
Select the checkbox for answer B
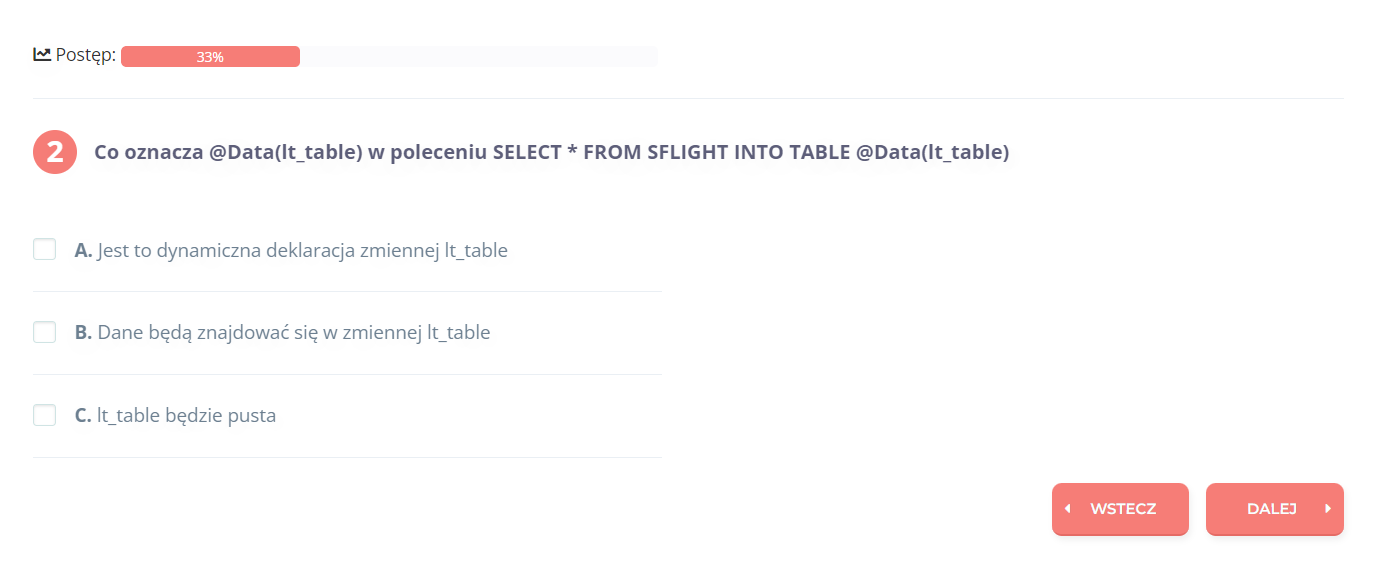(45, 332)
